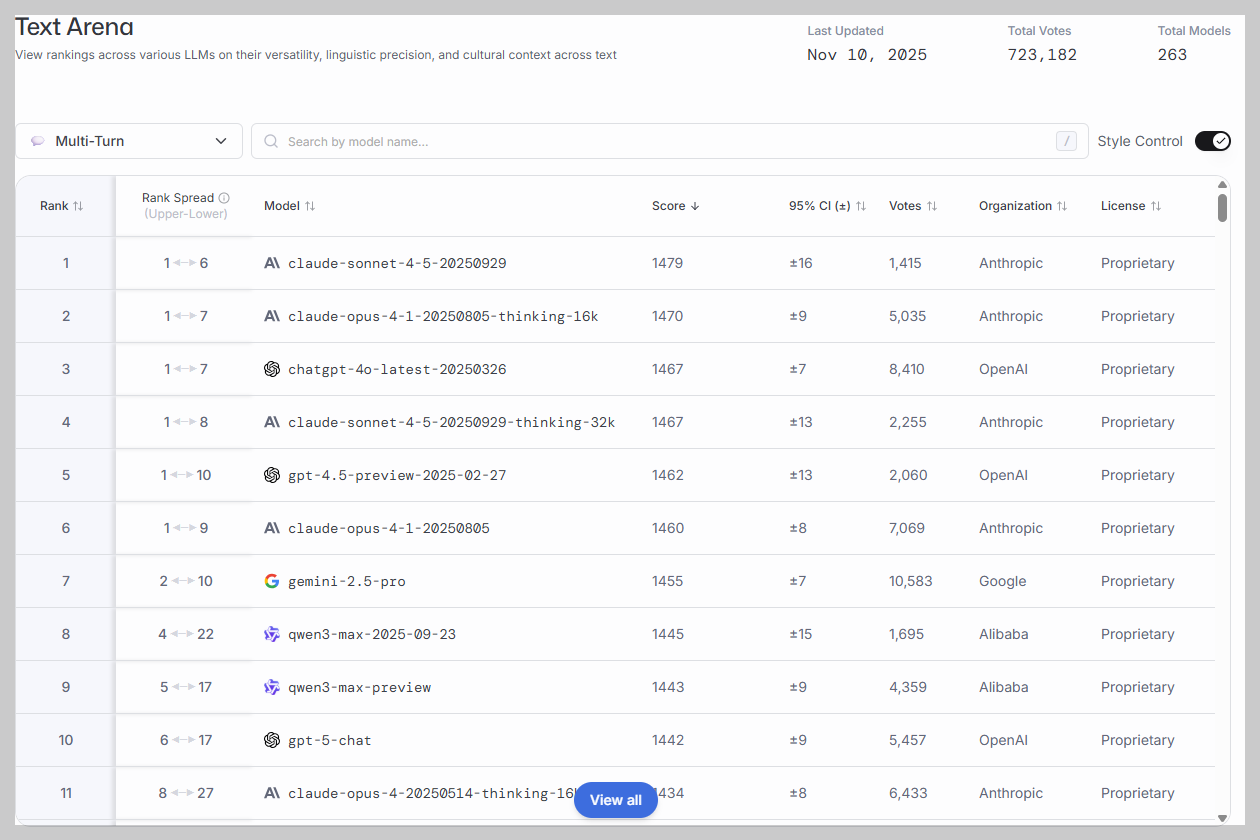Click the Last Updated date Nov 10, 2025
This screenshot has height=840, width=1260.
[x=867, y=55]
